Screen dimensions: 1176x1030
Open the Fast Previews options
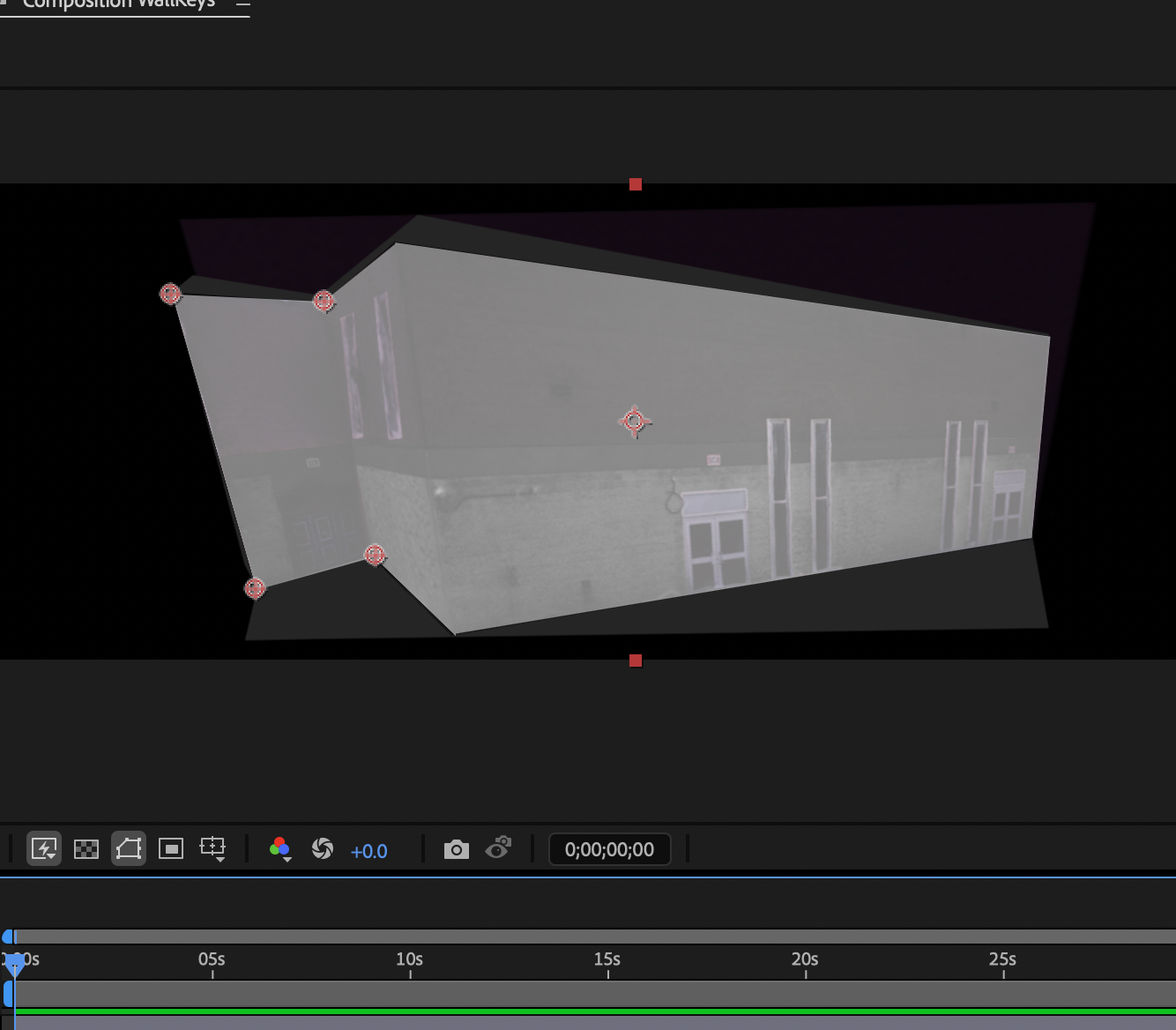(x=44, y=849)
